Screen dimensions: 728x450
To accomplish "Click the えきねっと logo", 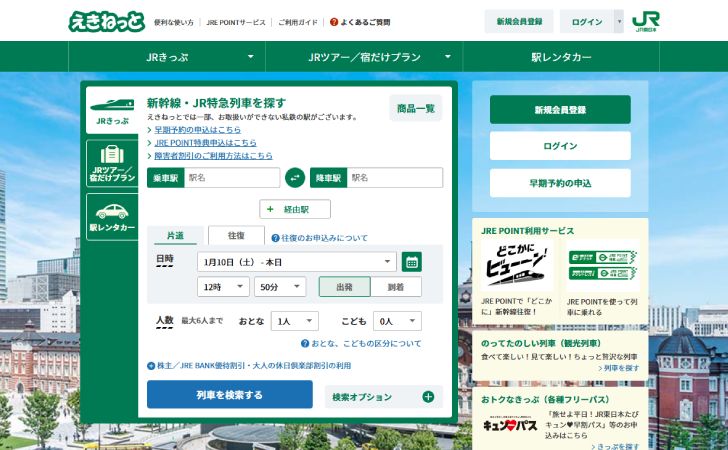I will 106,21.
